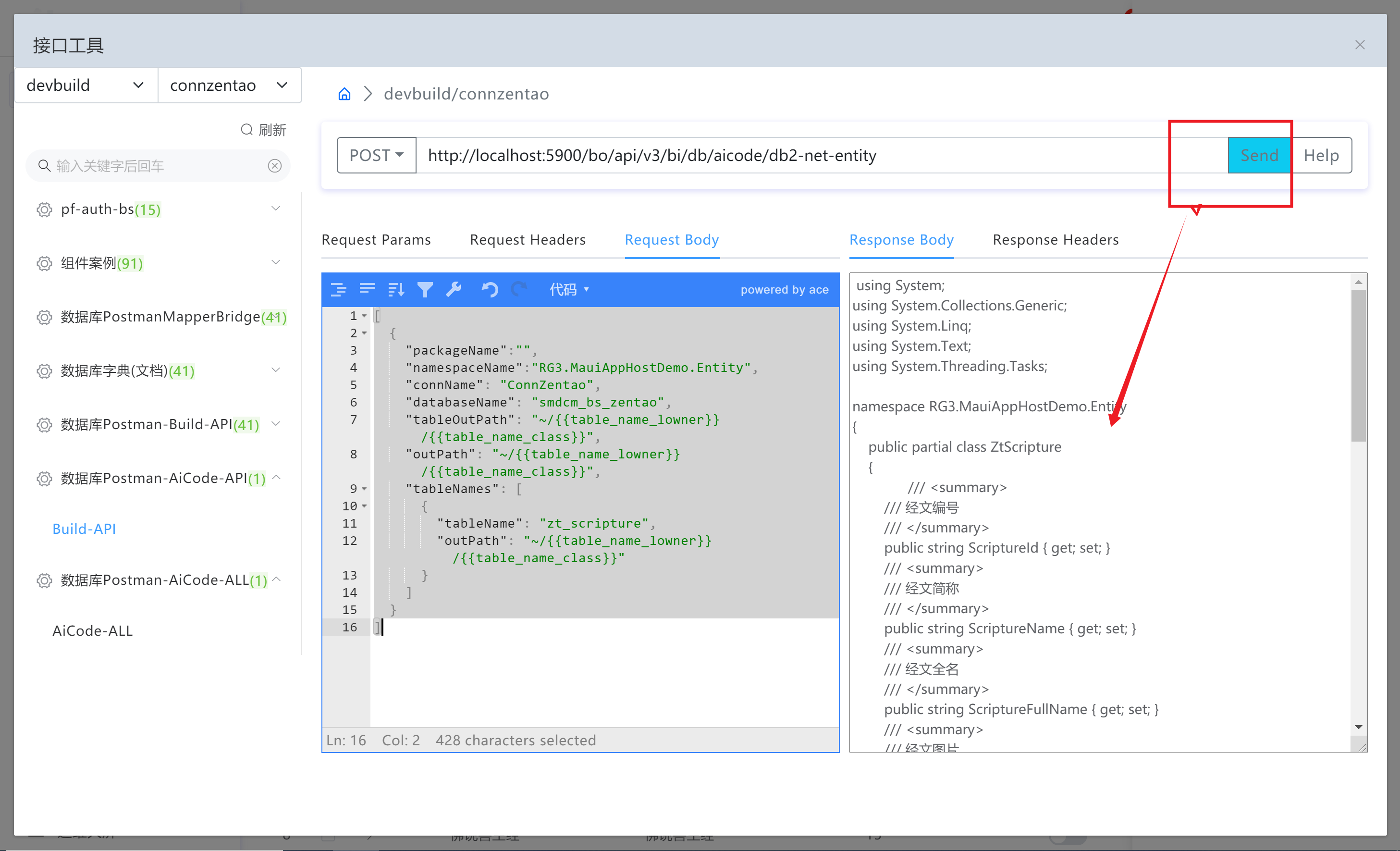Image resolution: width=1400 pixels, height=851 pixels.
Task: Select the Request Body tab
Action: click(x=672, y=240)
